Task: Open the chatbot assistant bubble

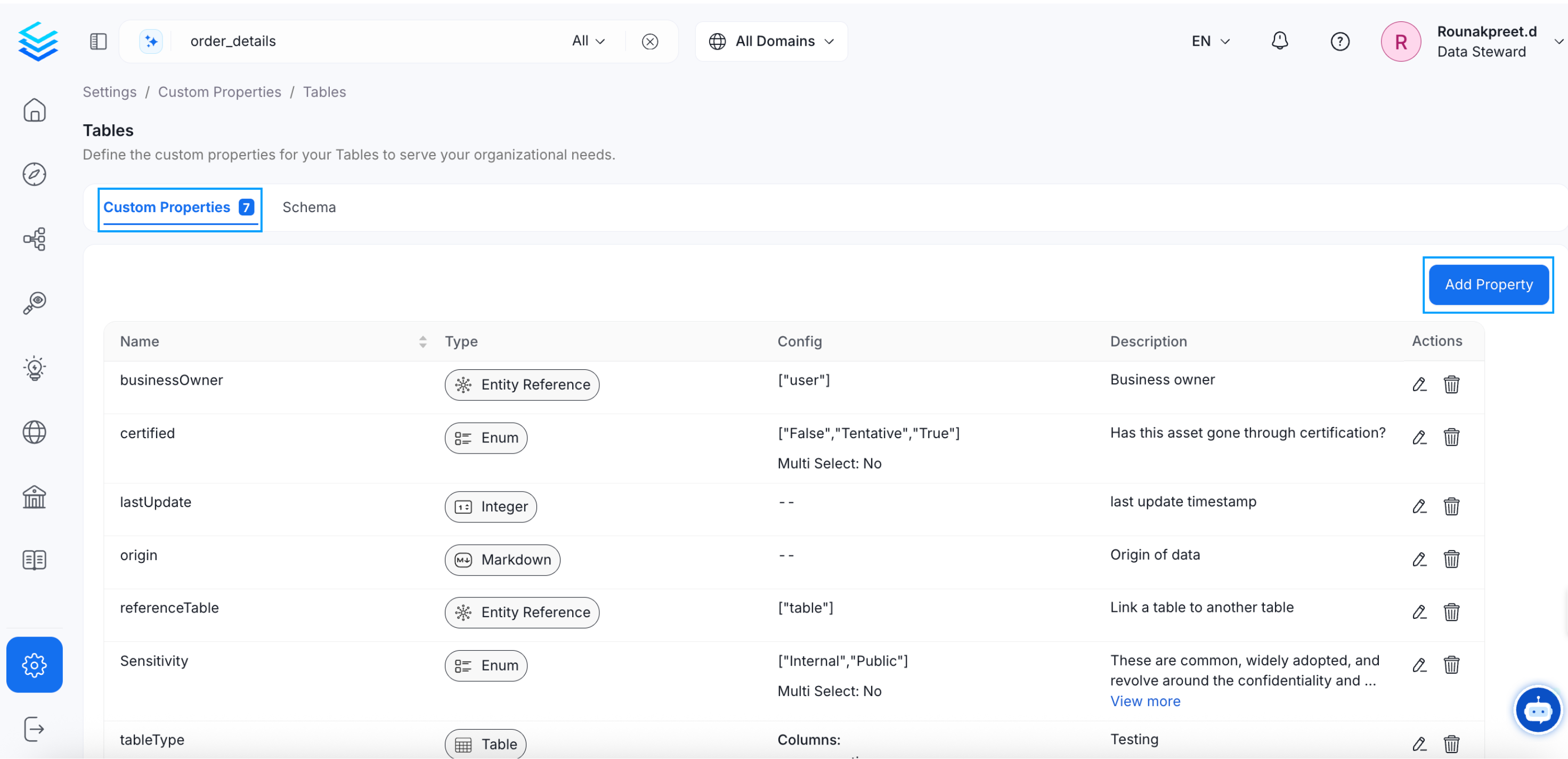Action: [1538, 710]
